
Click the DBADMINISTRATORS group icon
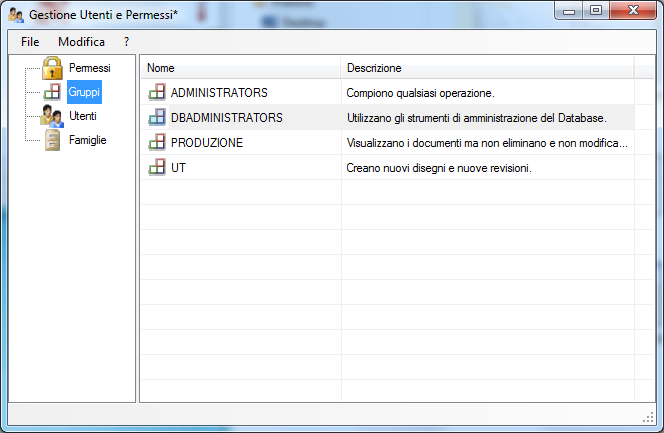157,117
